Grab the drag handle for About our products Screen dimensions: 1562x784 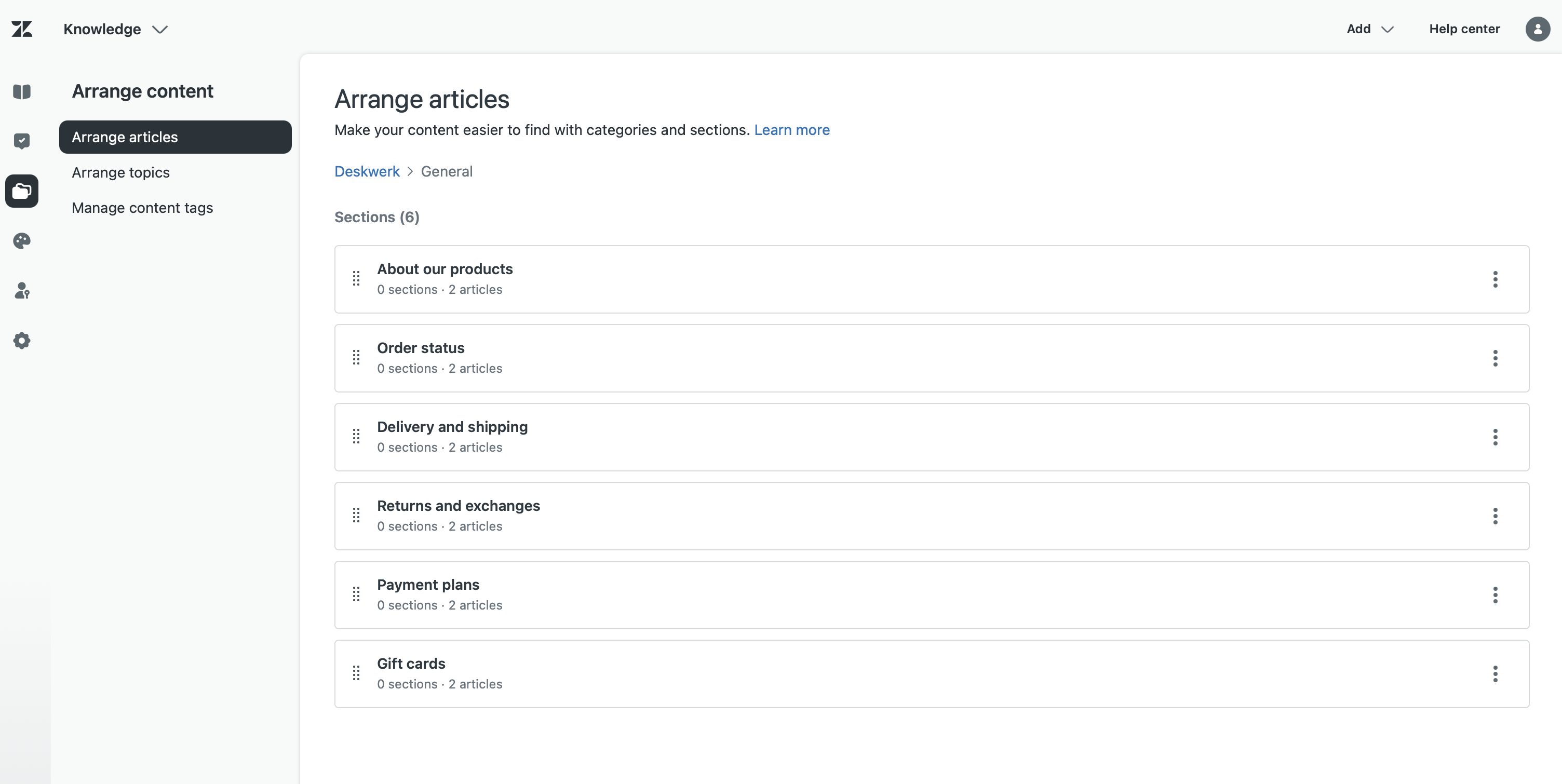357,279
